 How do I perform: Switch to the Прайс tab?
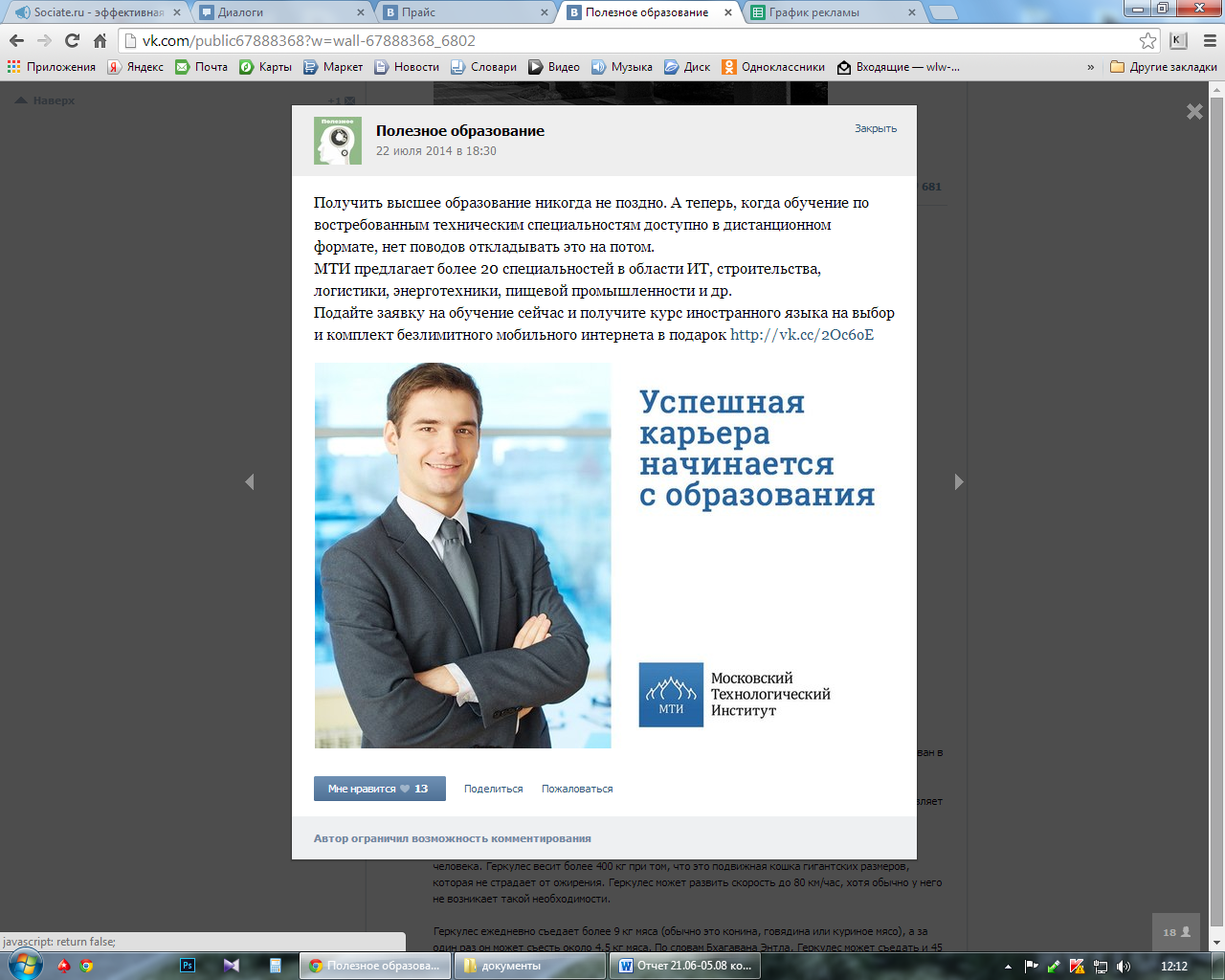pyautogui.click(x=459, y=12)
